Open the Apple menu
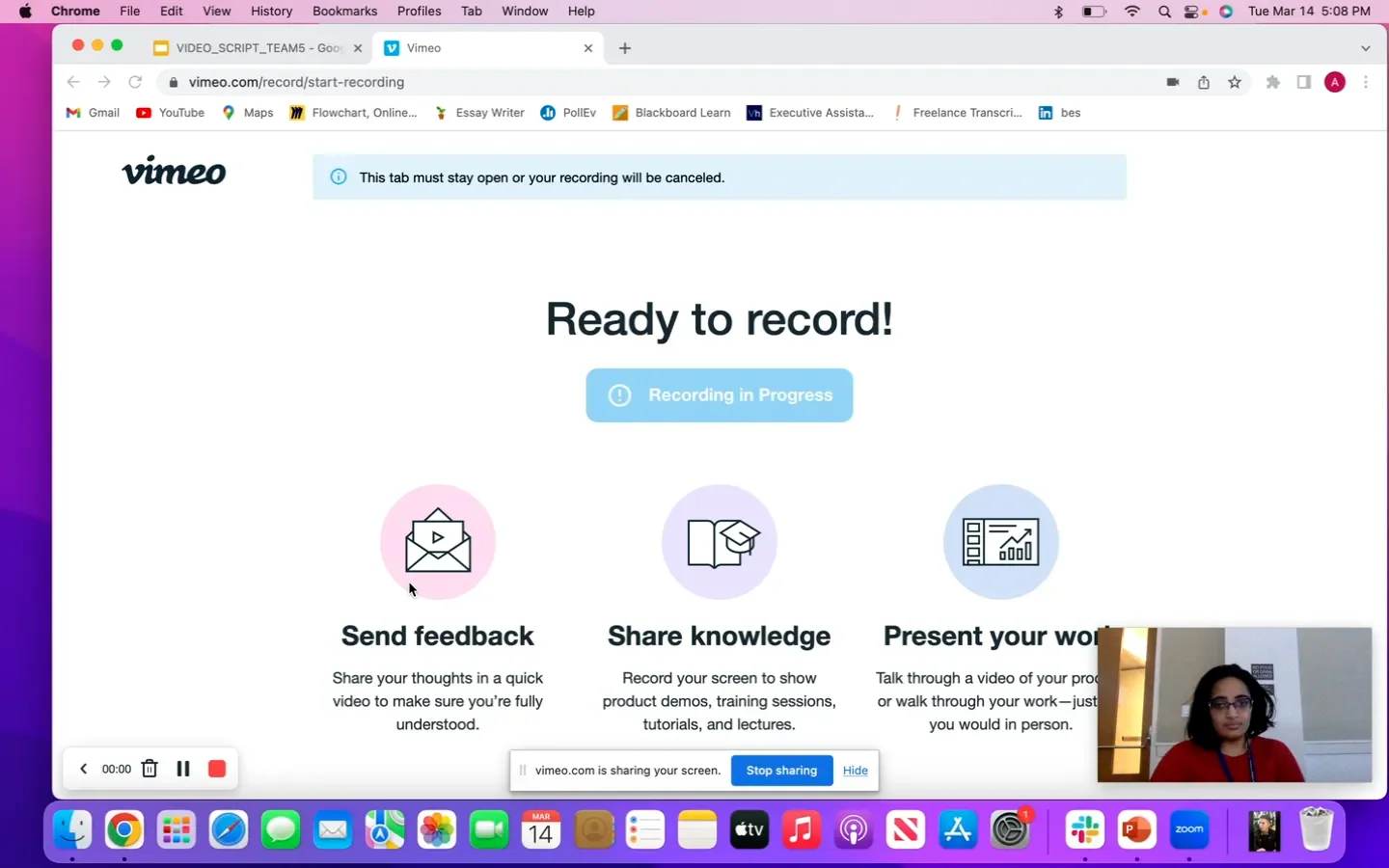The image size is (1389, 868). click(25, 12)
